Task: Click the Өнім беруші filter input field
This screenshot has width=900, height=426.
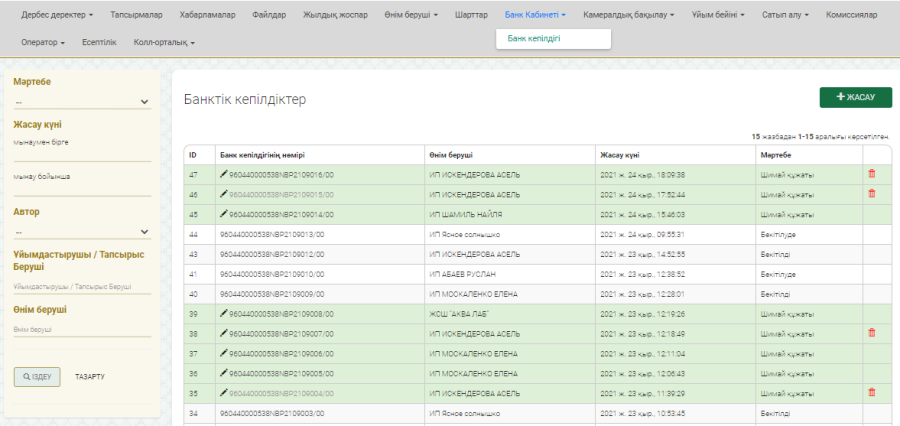Action: (82, 329)
